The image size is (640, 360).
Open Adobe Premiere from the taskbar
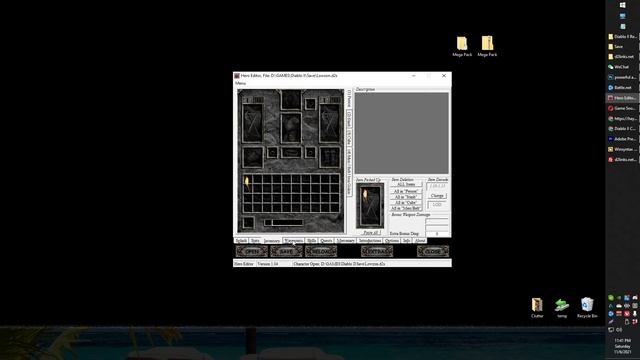point(622,139)
